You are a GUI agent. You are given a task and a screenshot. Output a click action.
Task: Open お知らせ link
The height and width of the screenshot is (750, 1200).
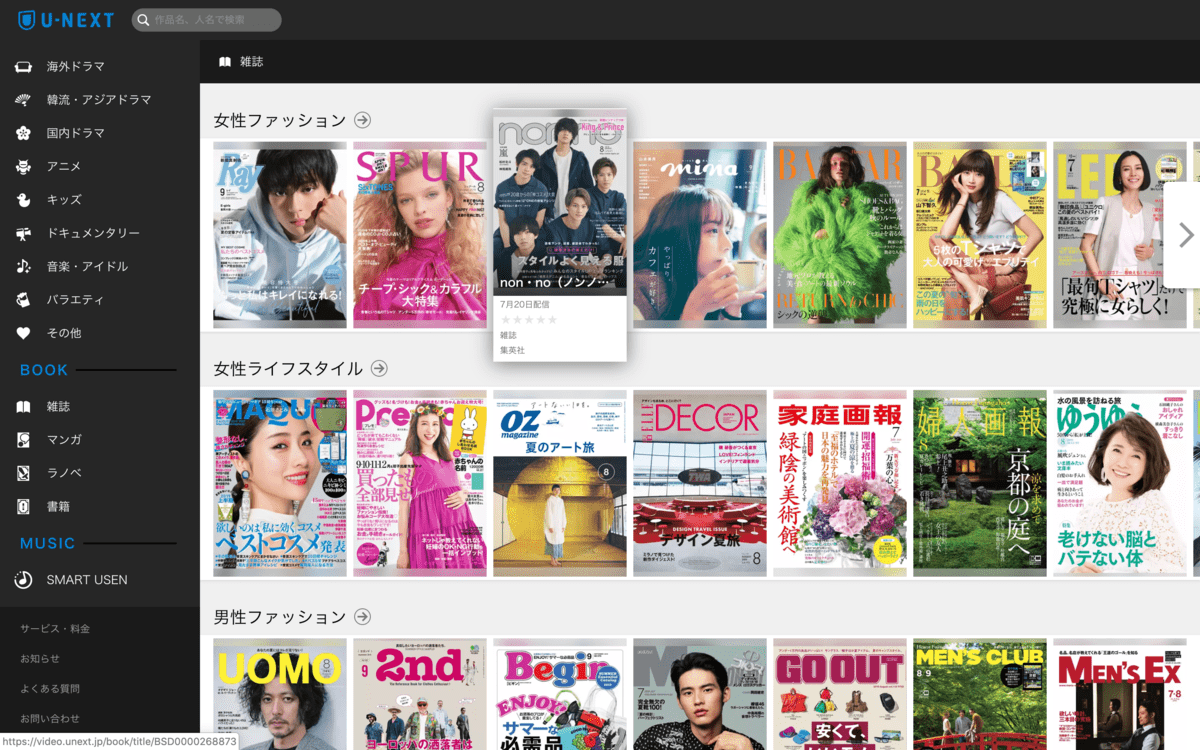[40, 659]
